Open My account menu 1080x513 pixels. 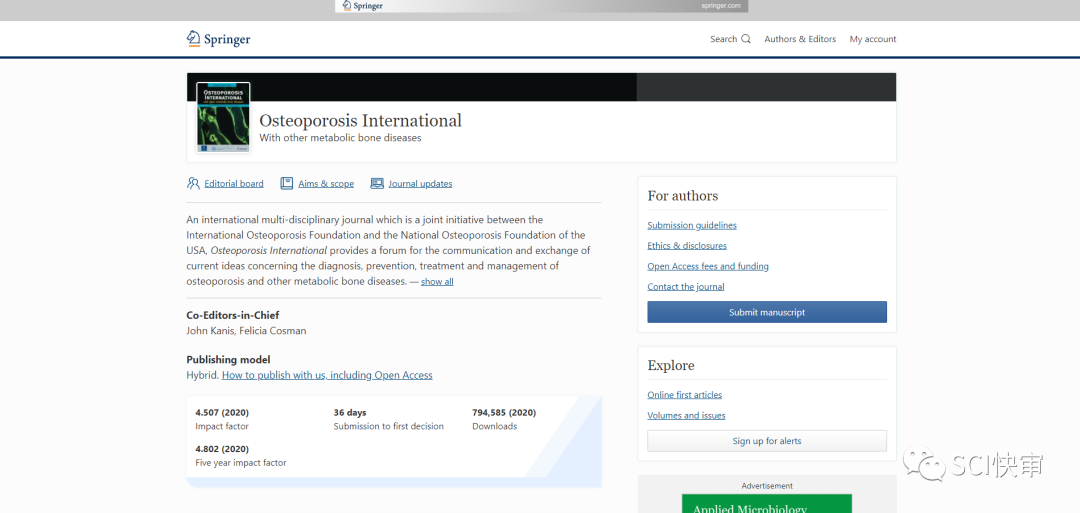(x=873, y=39)
